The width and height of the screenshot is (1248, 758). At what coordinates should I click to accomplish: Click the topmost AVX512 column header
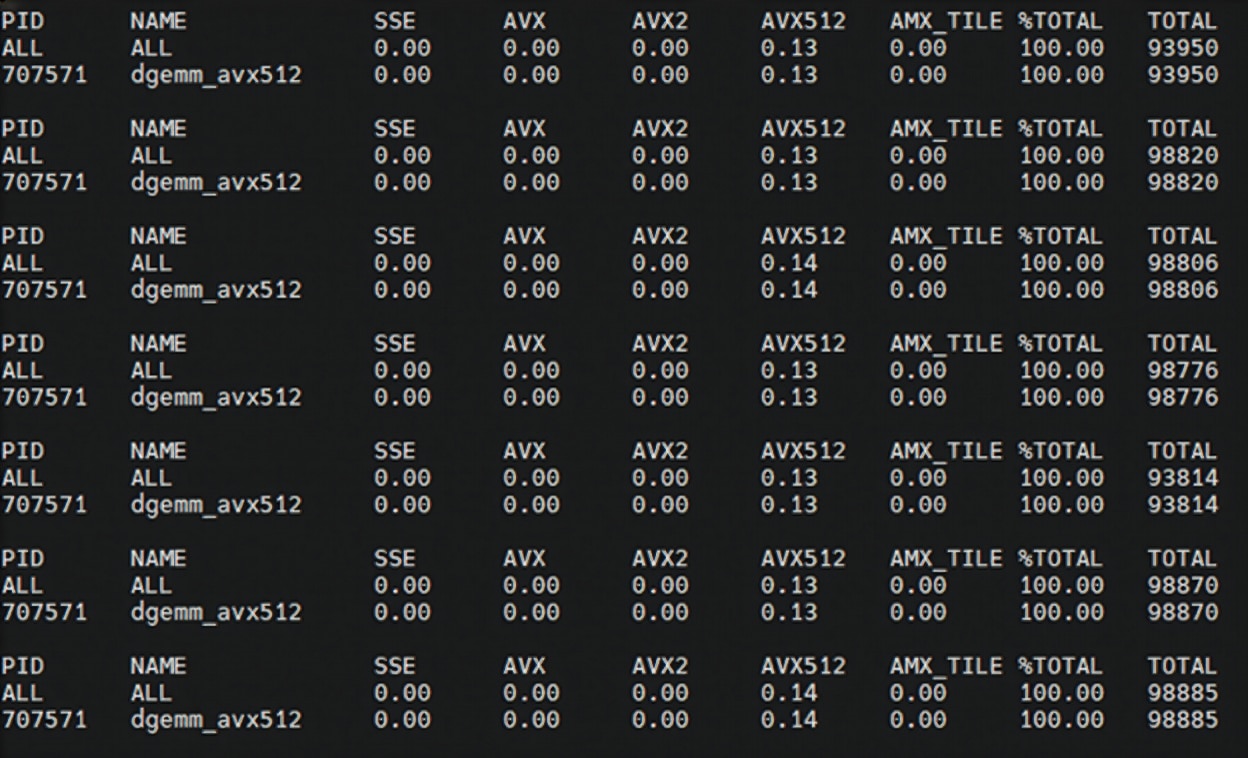802,21
